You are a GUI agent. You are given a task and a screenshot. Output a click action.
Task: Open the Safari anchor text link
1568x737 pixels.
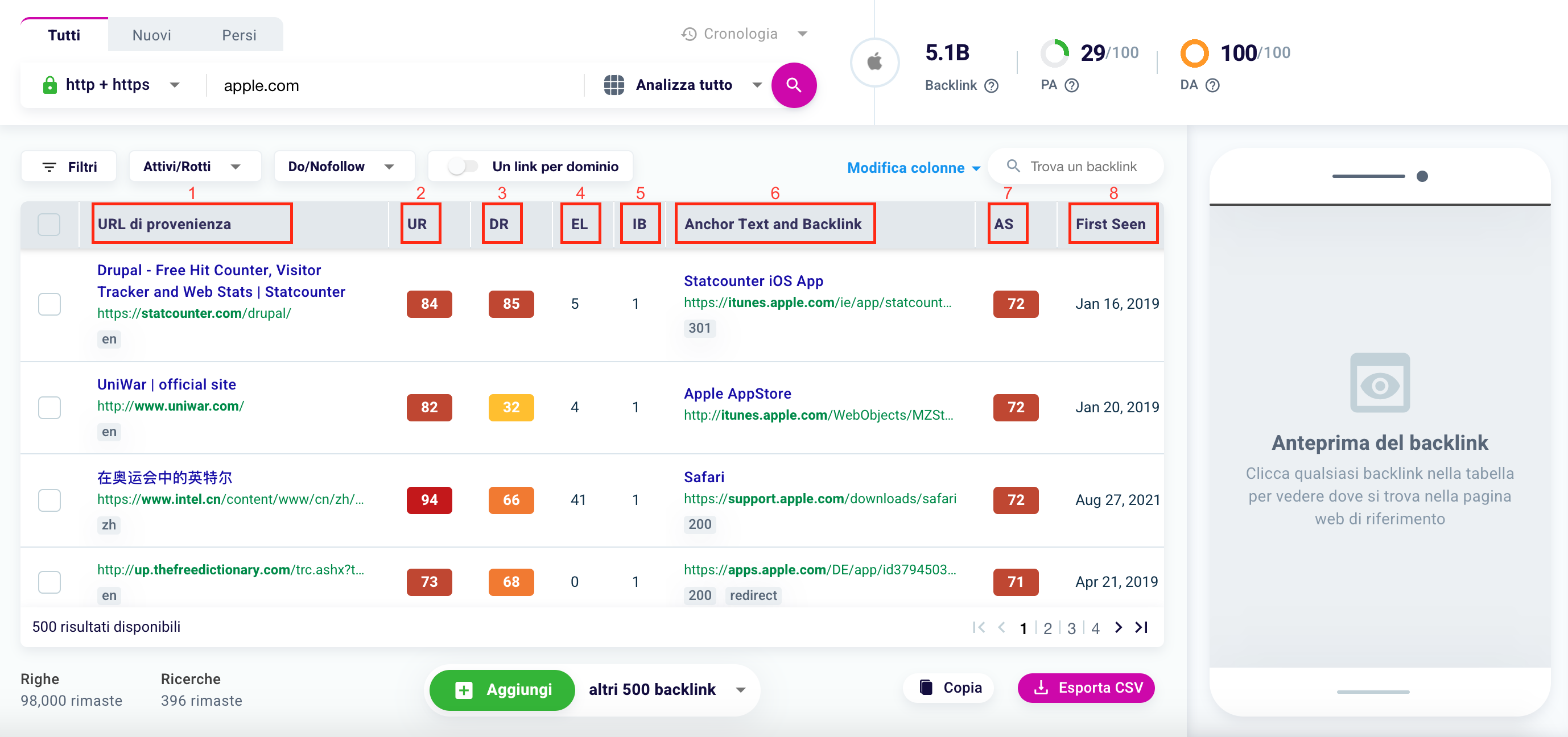(x=704, y=477)
